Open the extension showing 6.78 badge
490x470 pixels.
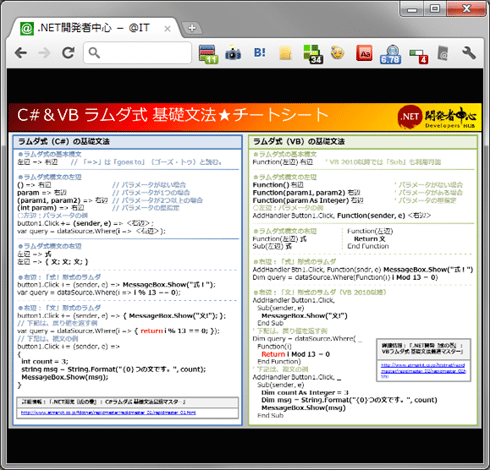point(391,54)
